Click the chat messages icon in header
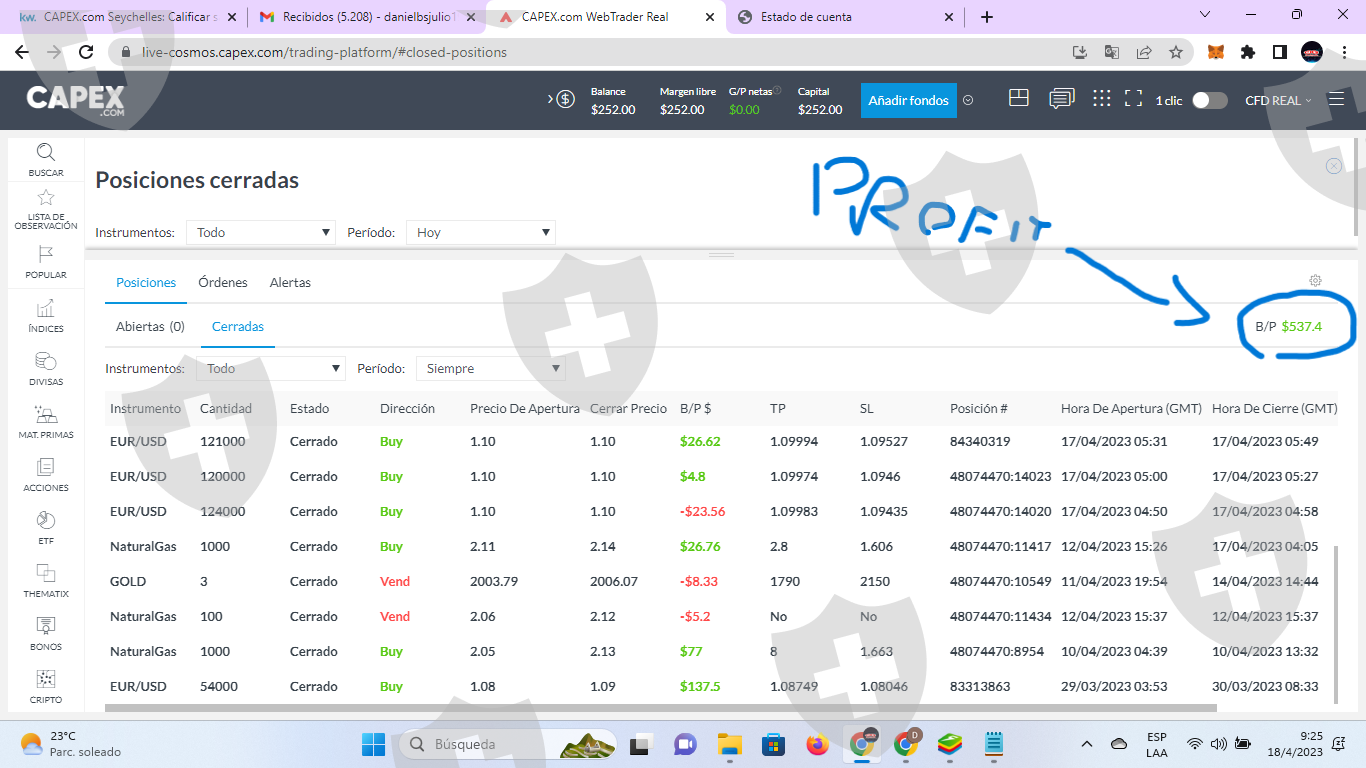The image size is (1366, 768). [1062, 99]
